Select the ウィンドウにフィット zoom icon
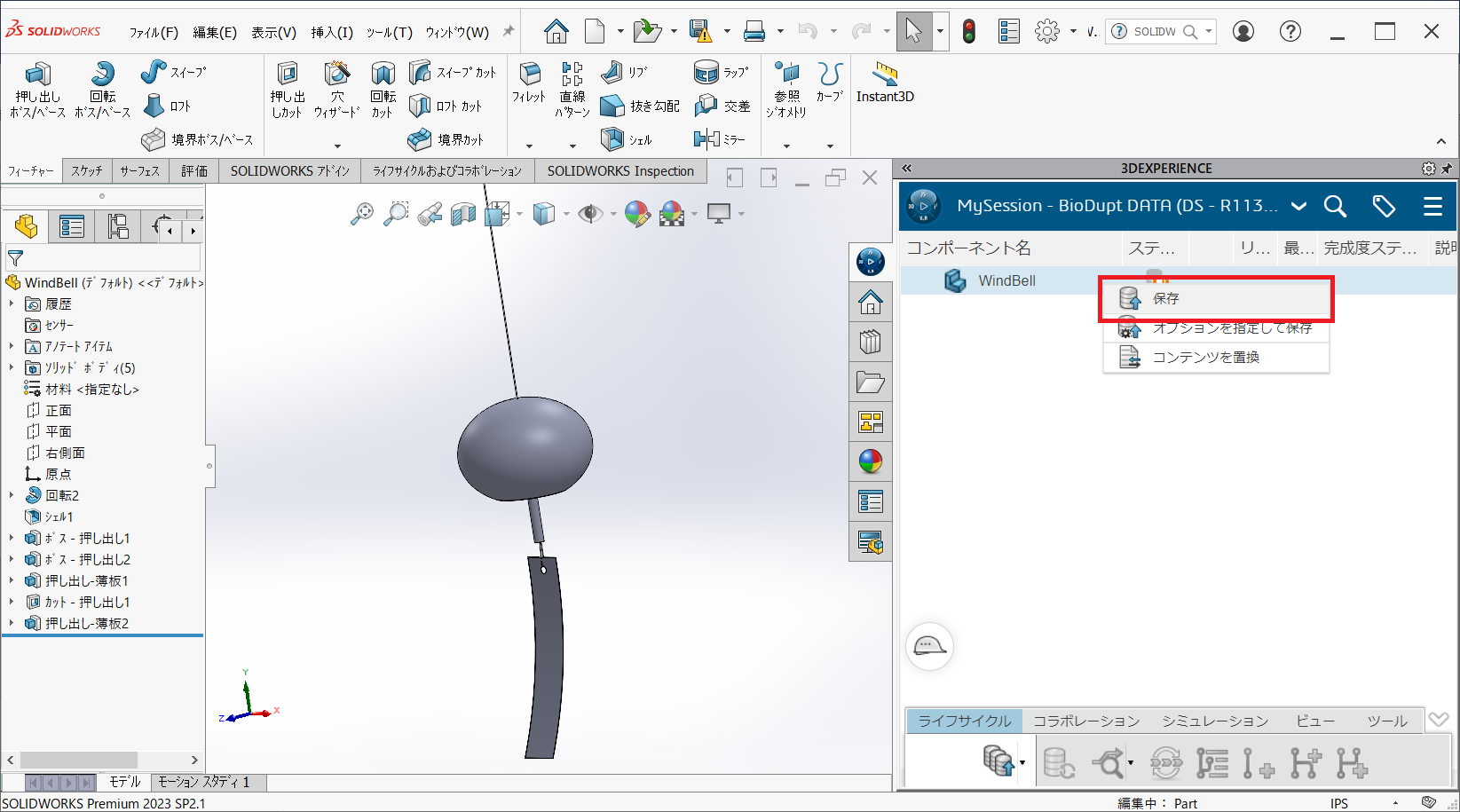 point(362,213)
